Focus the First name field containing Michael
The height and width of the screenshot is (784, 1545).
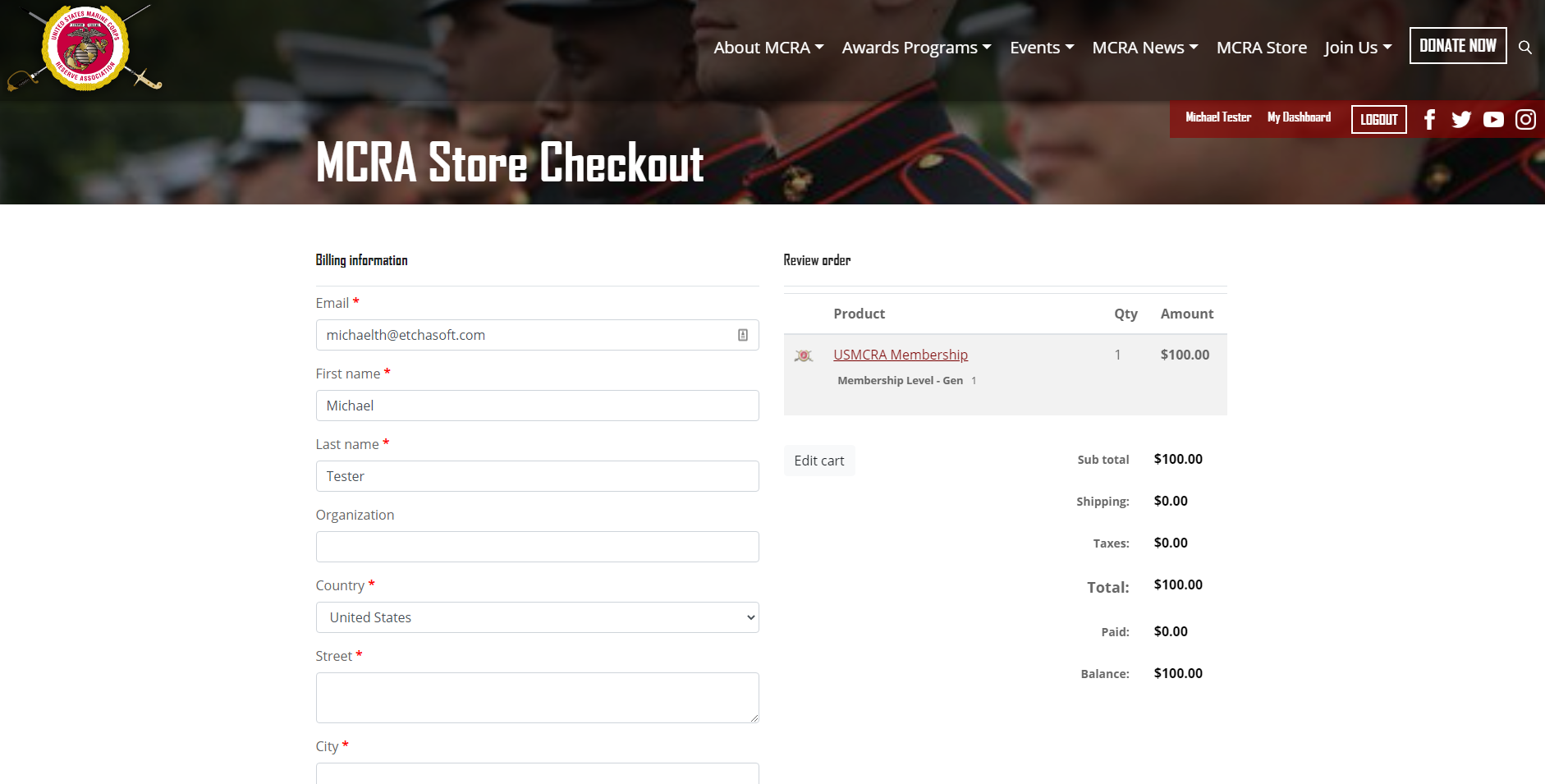tap(538, 406)
